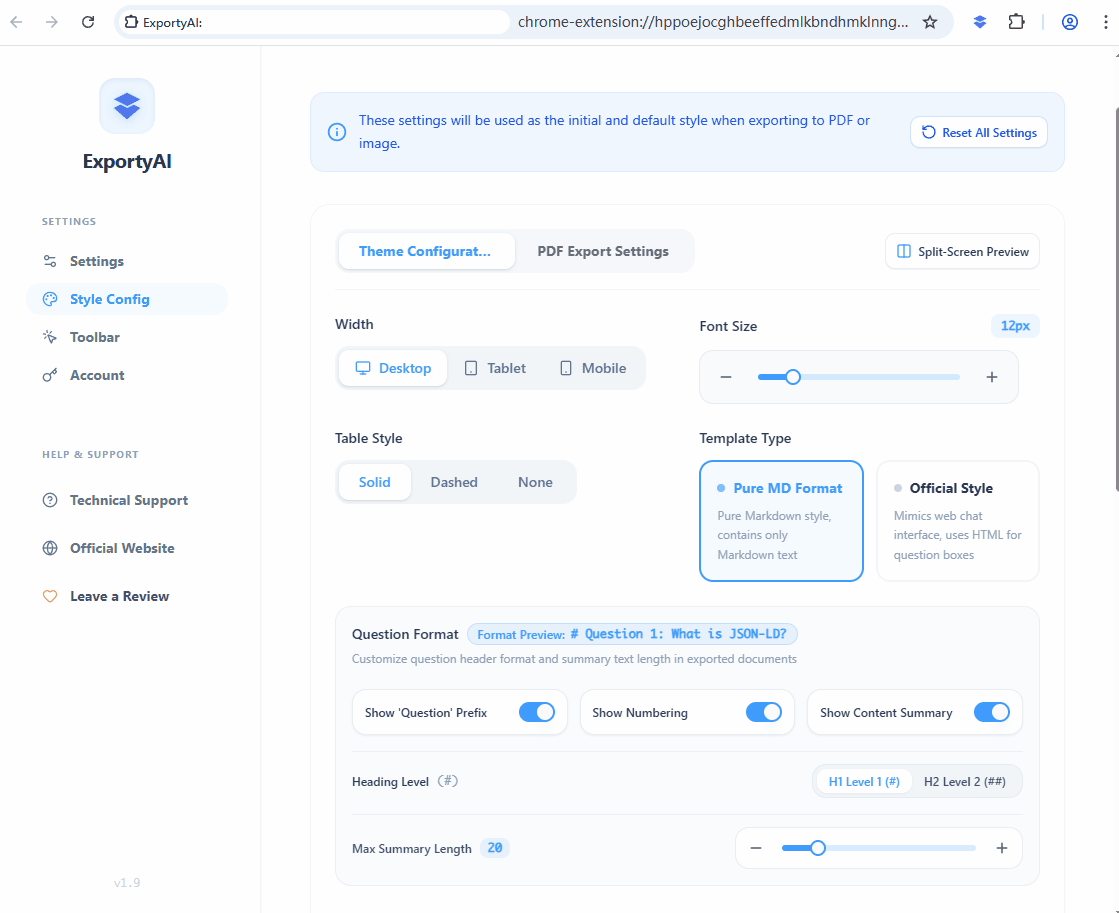The height and width of the screenshot is (913, 1119).
Task: Click the info icon in the blue banner
Action: pyautogui.click(x=337, y=132)
